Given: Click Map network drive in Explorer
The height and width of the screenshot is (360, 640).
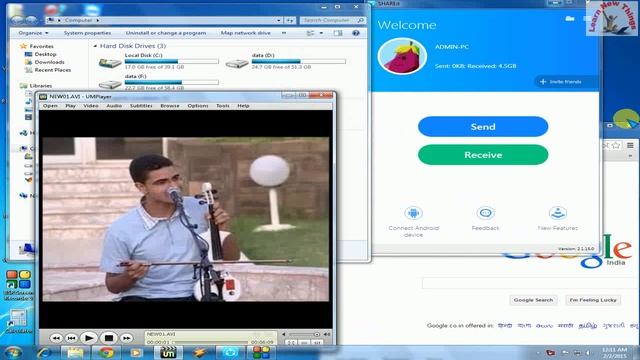Looking at the screenshot, I should [246, 33].
